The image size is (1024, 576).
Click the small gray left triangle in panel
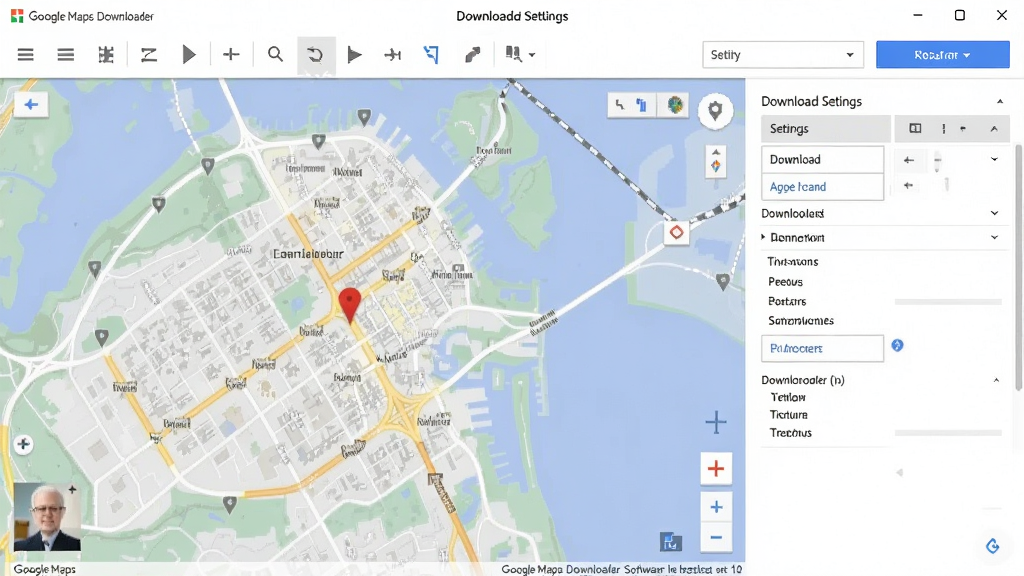pyautogui.click(x=900, y=472)
